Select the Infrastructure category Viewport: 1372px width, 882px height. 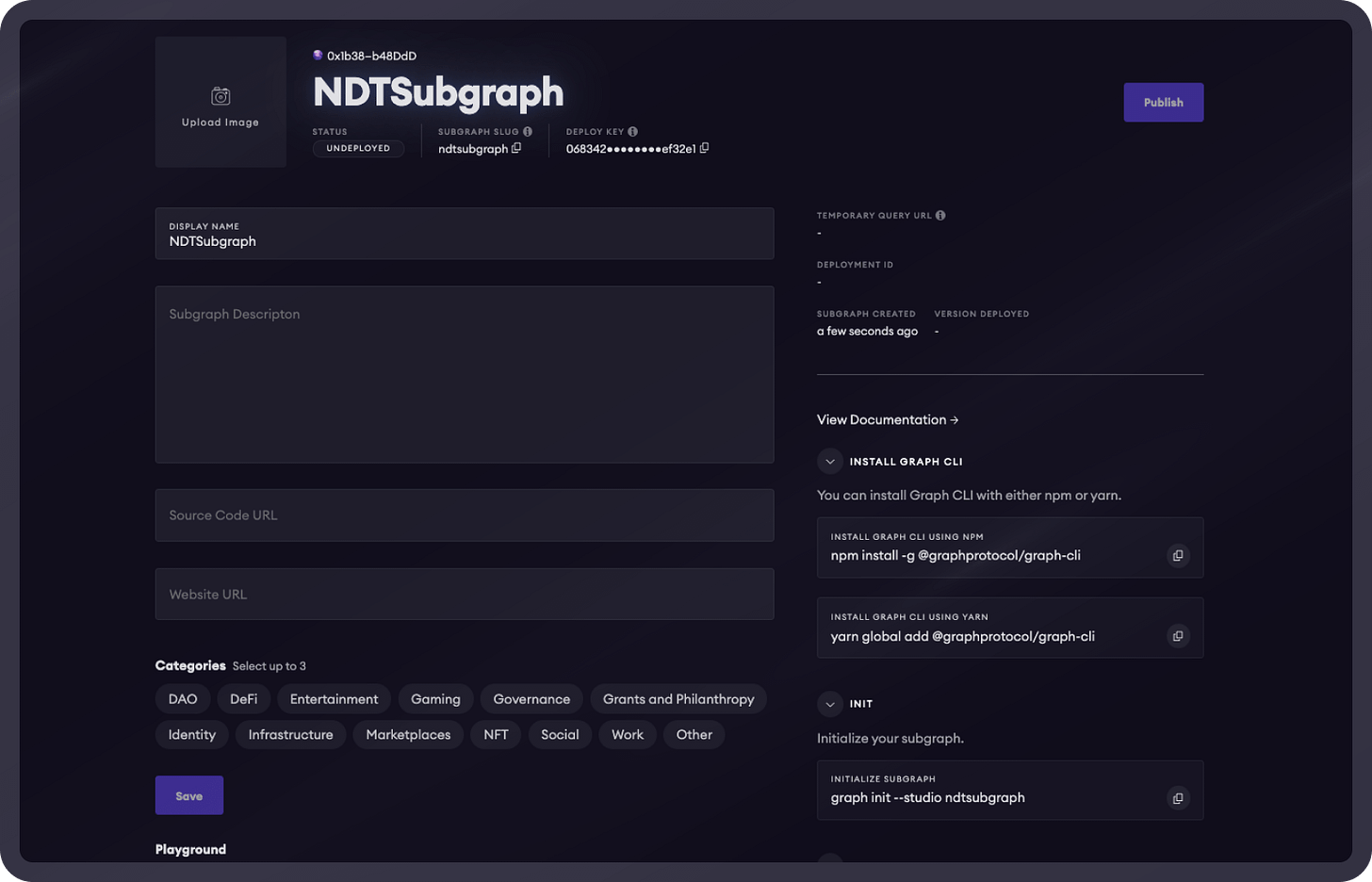pos(291,735)
